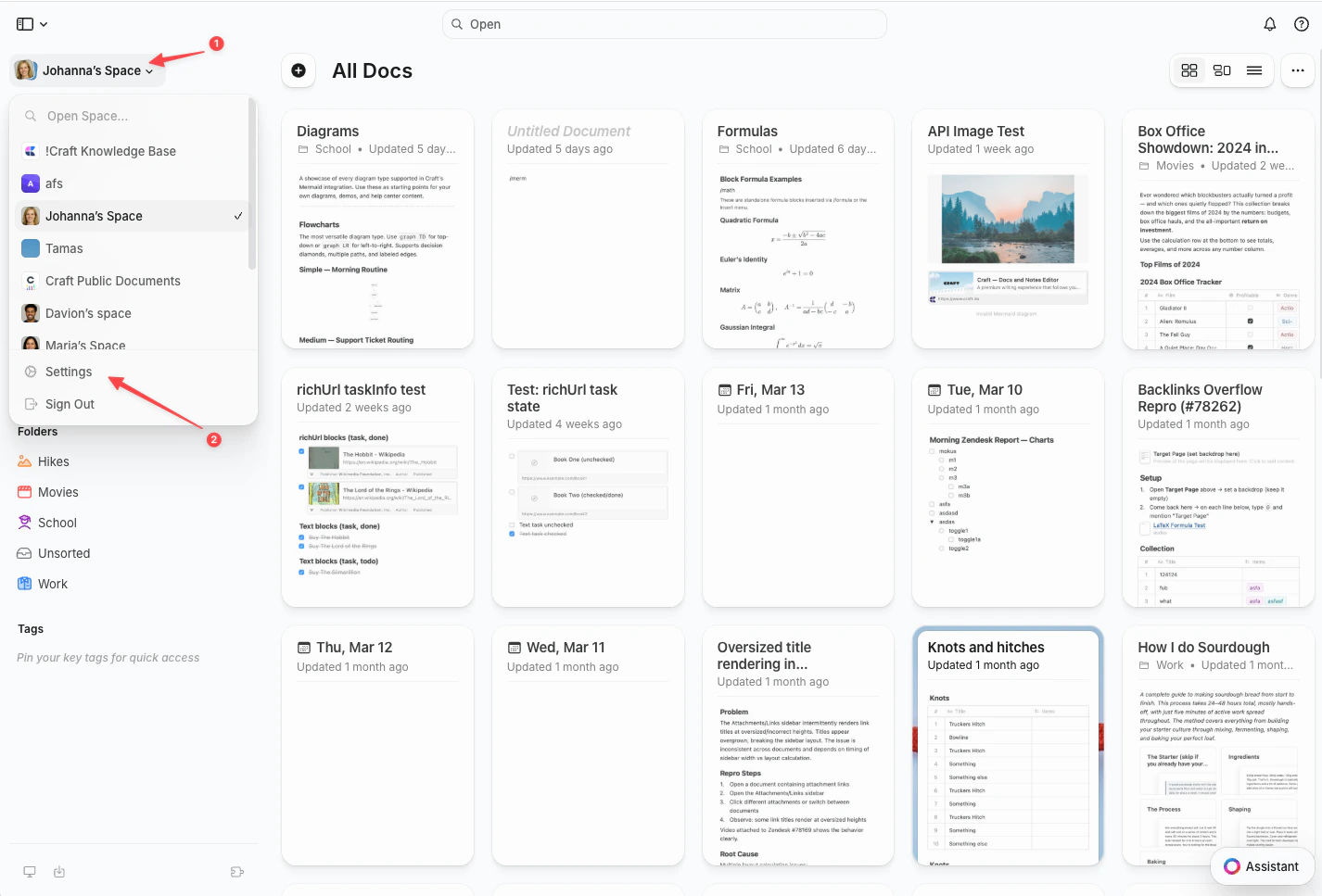Open notifications bell
1322x896 pixels.
(1270, 24)
